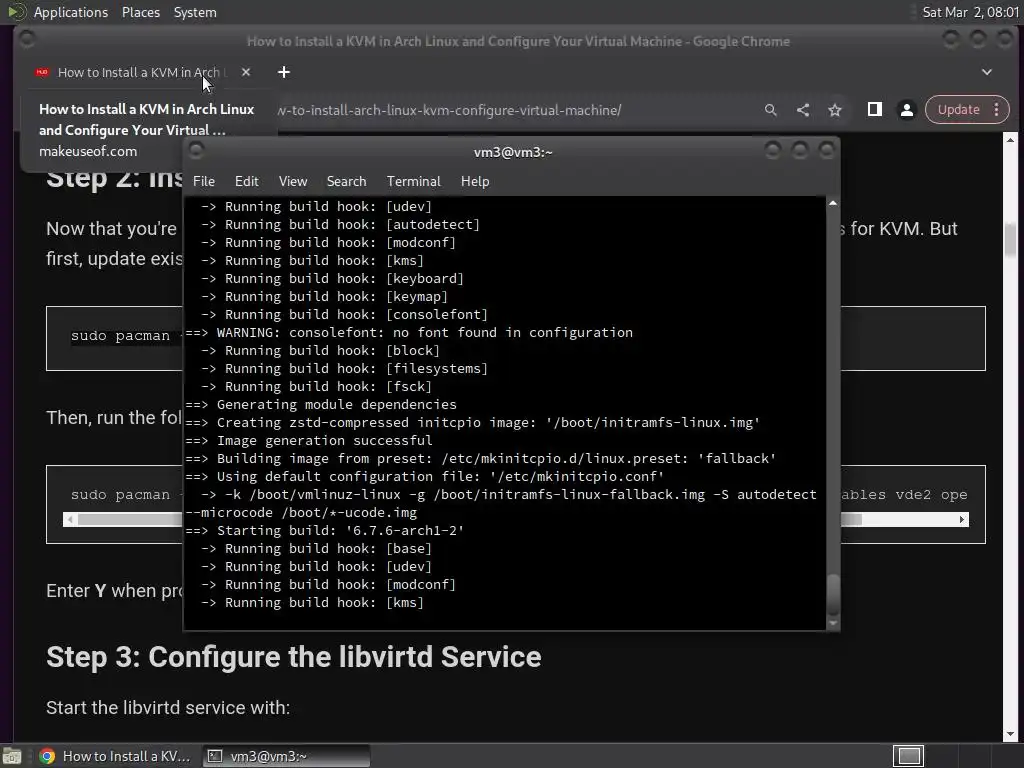Click the terminal scrollbar thumb
This screenshot has width=1024, height=768.
point(833,594)
